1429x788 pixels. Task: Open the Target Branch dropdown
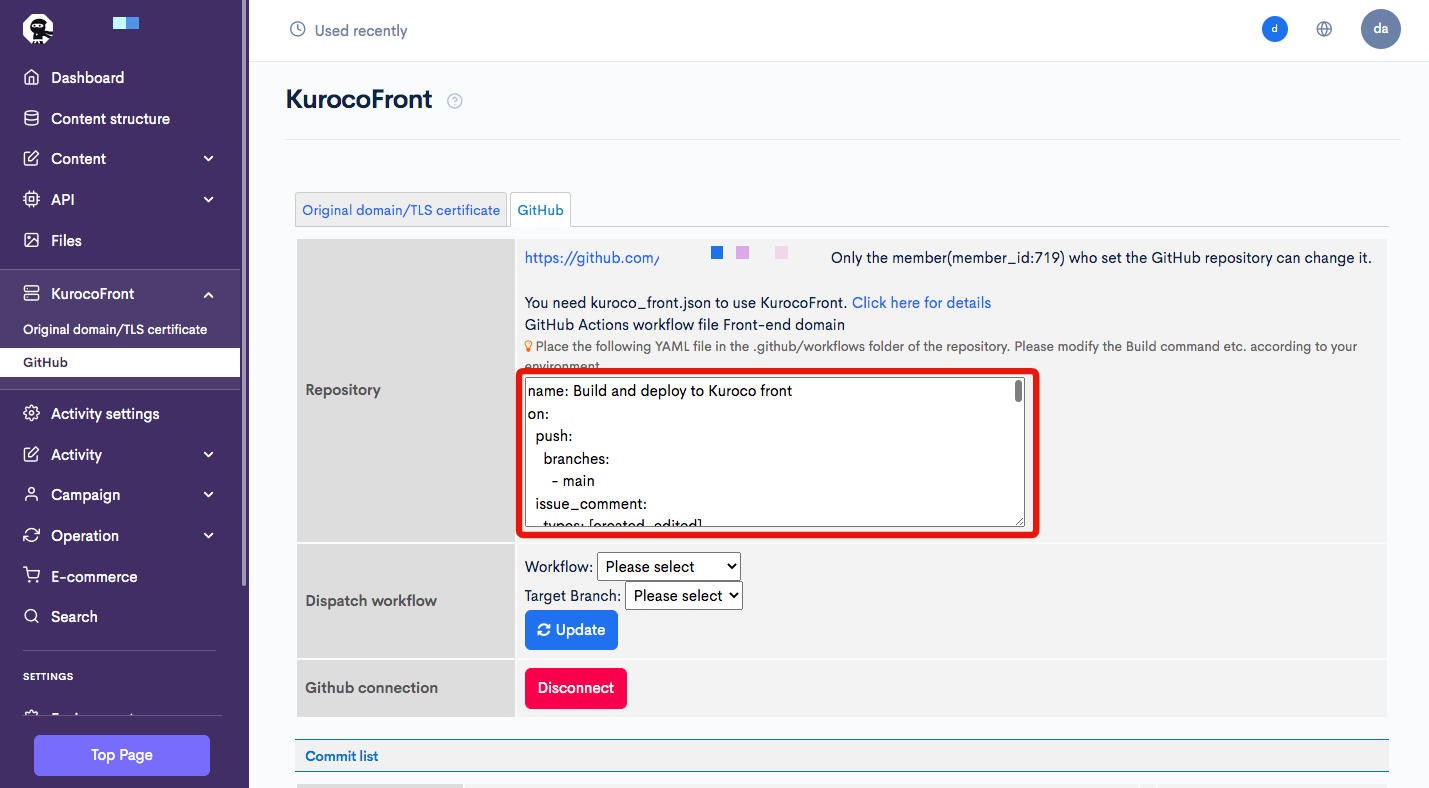click(x=684, y=596)
